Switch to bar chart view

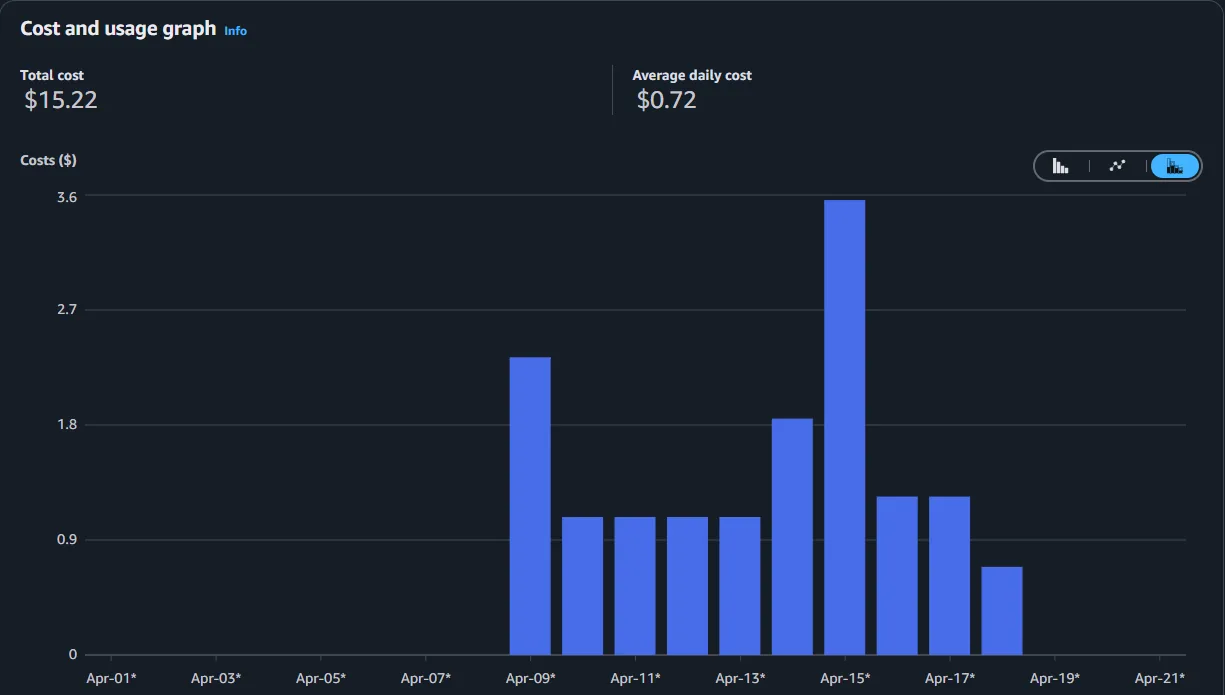click(1061, 166)
